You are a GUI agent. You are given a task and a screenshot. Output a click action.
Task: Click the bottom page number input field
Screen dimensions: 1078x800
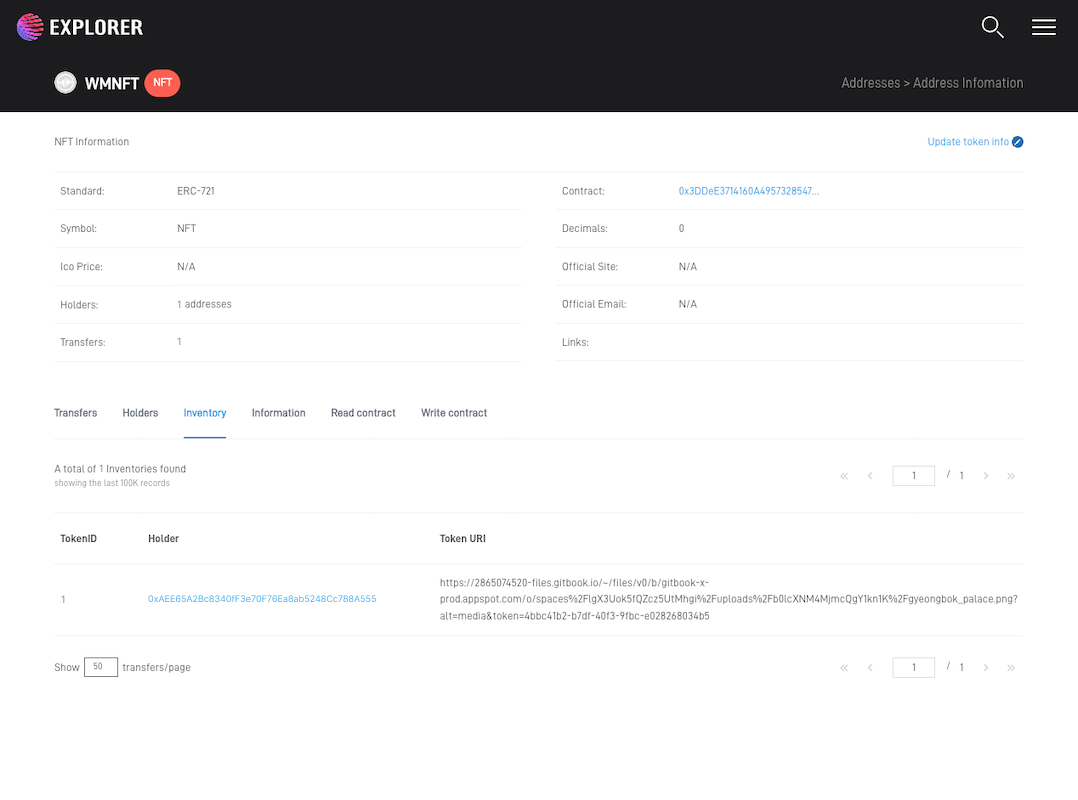tap(914, 667)
